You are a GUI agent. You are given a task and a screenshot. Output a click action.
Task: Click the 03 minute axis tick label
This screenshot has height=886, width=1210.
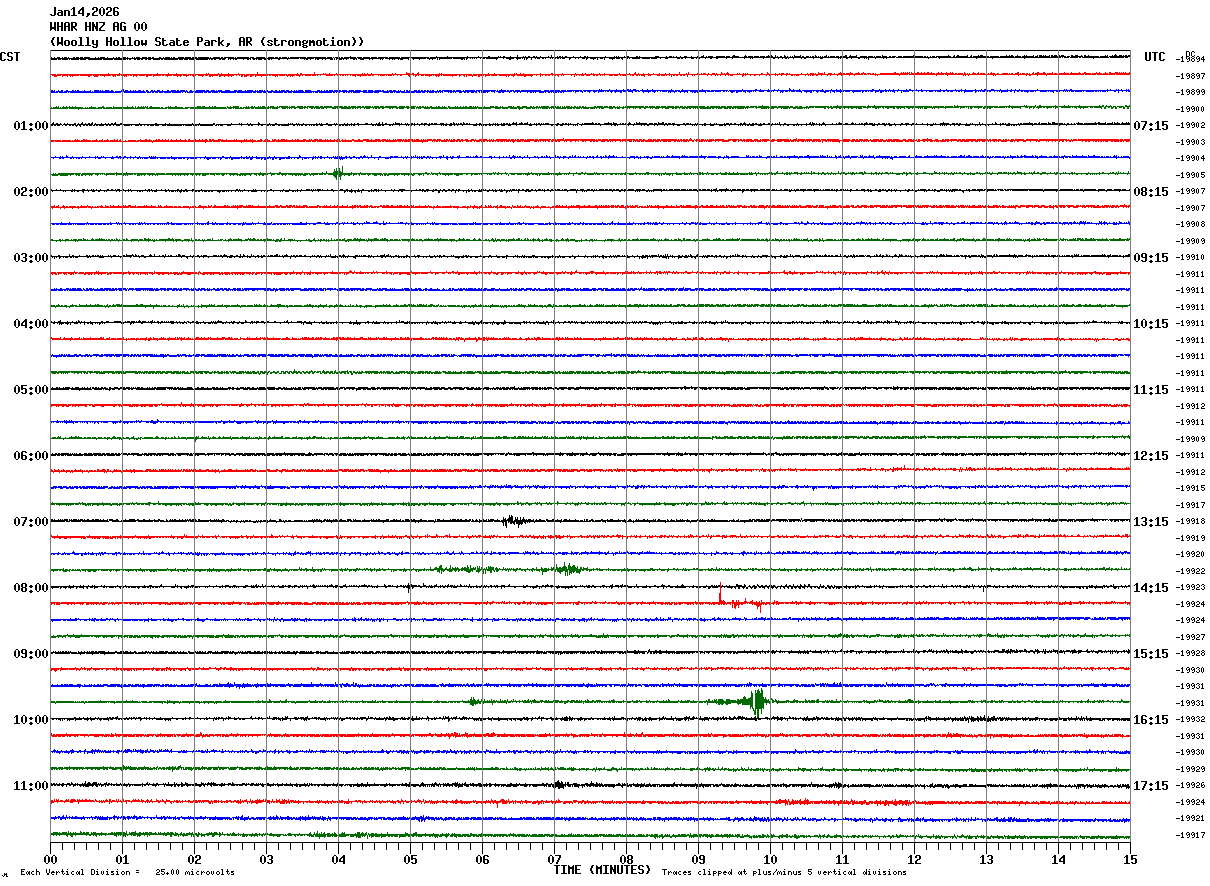pyautogui.click(x=266, y=859)
